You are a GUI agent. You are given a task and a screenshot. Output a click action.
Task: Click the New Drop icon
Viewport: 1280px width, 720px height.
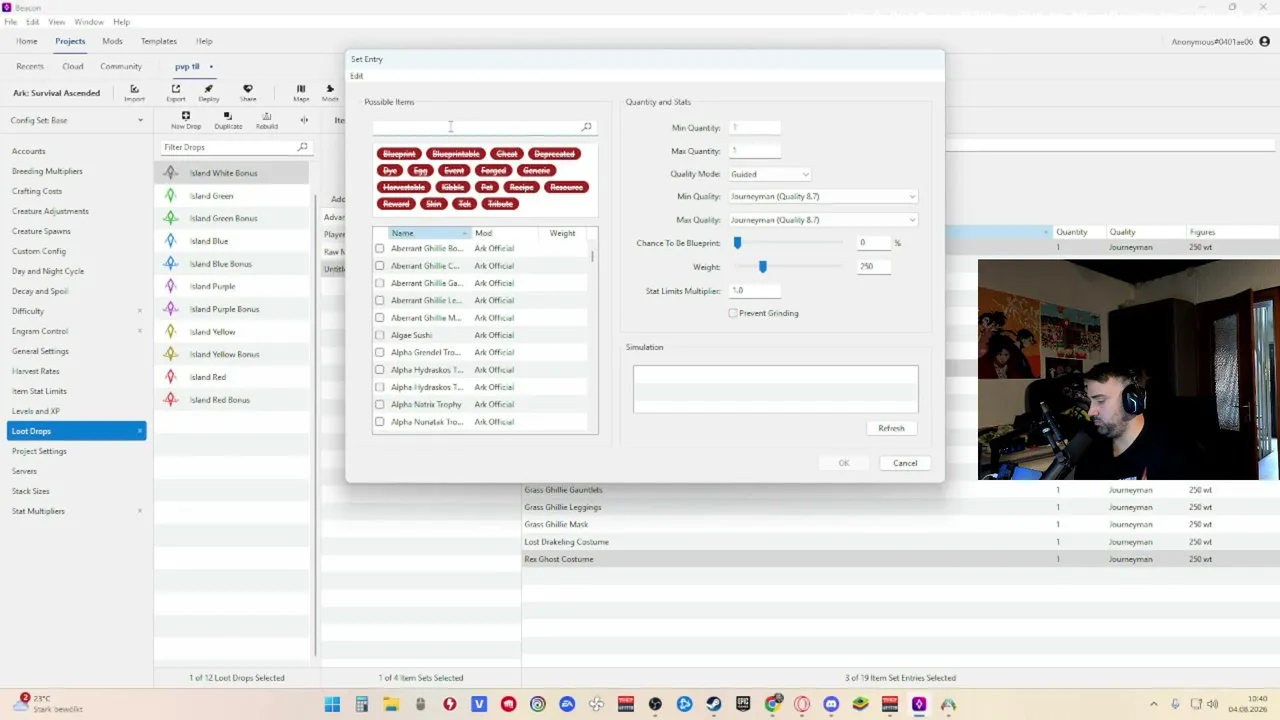(x=186, y=116)
